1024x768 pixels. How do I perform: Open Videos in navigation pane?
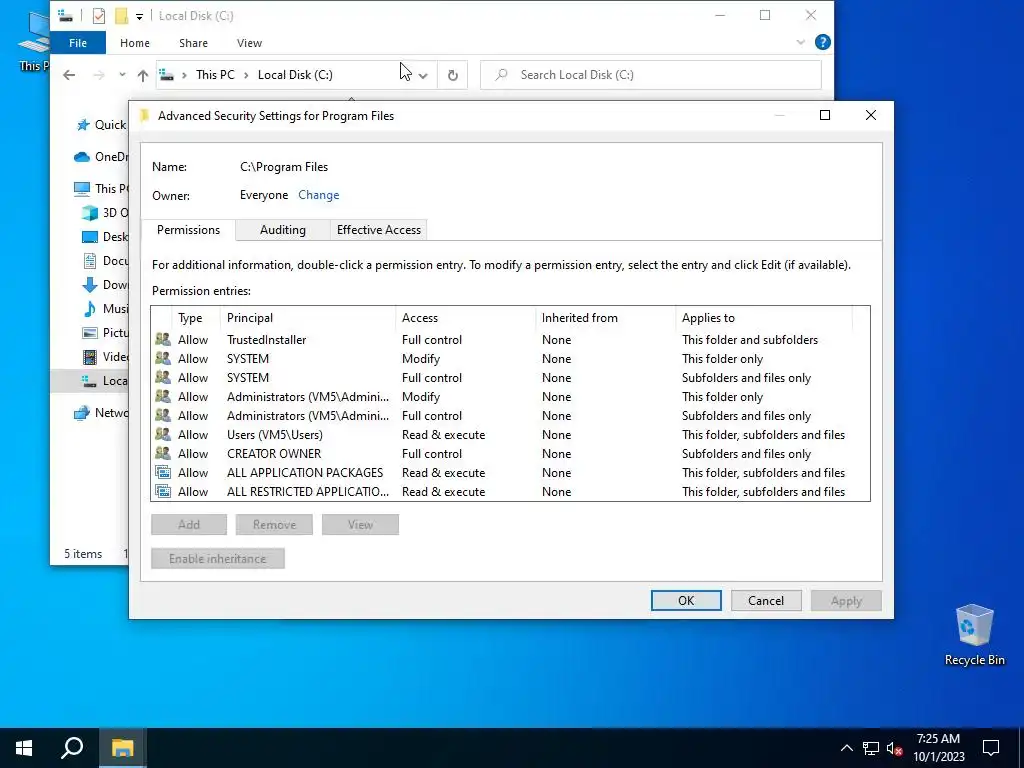point(104,357)
